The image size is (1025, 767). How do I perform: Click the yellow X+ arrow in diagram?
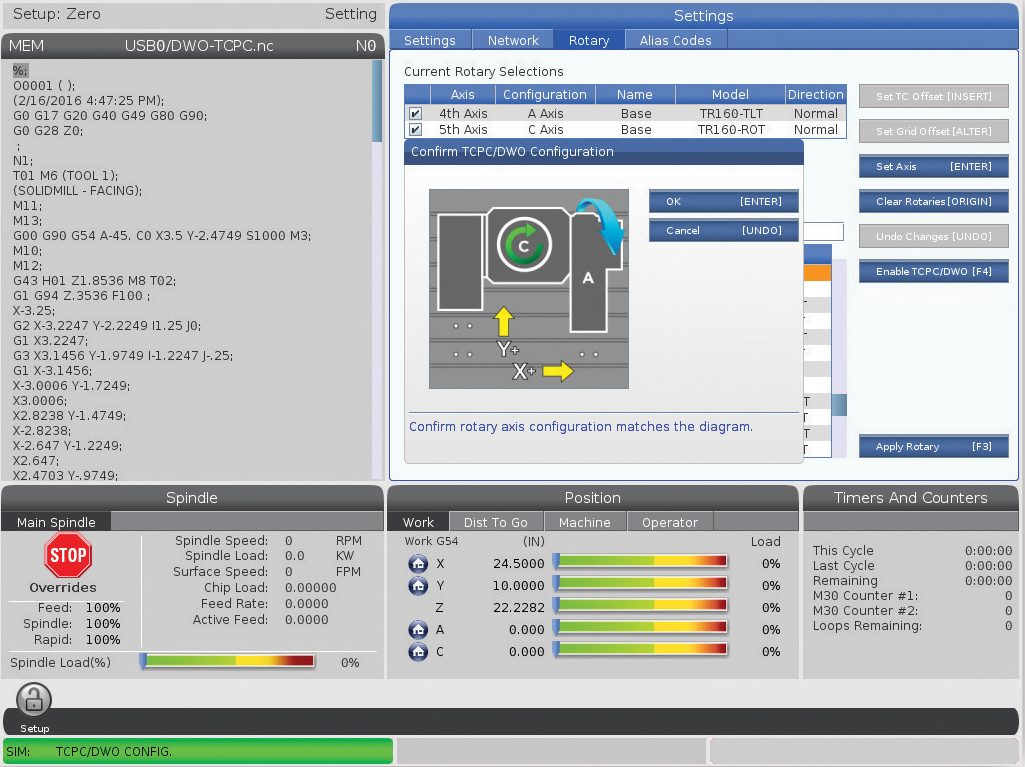tap(558, 371)
